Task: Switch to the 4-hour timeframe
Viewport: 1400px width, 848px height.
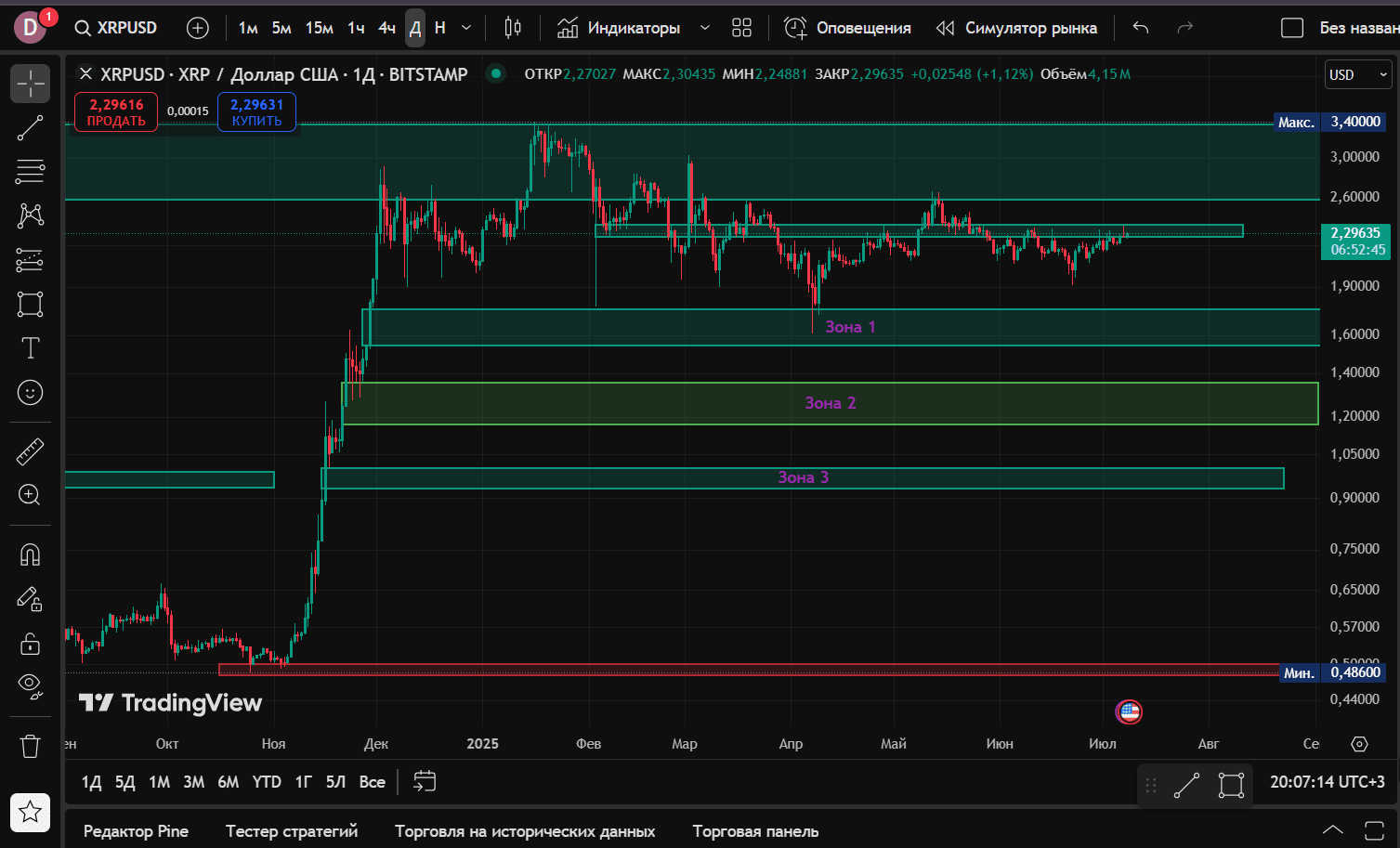Action: [387, 28]
